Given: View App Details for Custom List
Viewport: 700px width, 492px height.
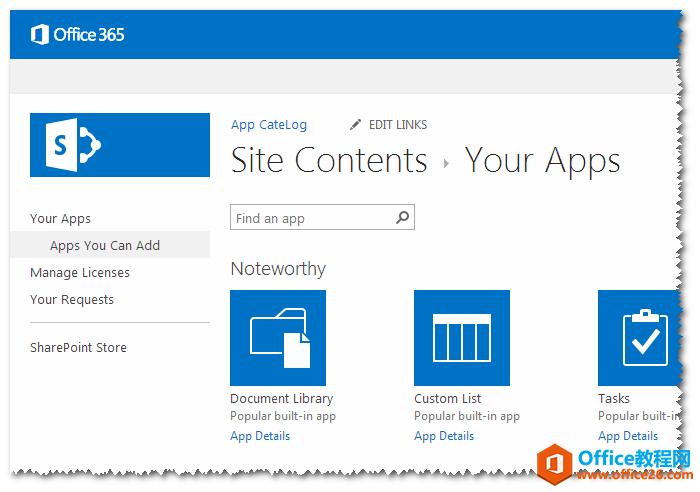Looking at the screenshot, I should coord(444,436).
